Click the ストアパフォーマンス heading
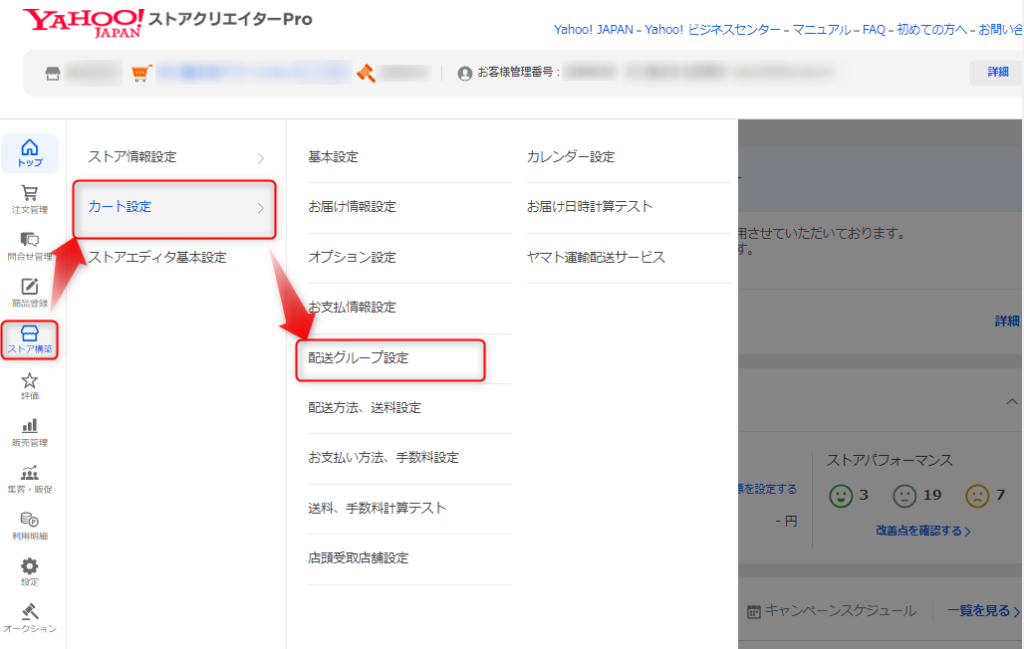Image resolution: width=1024 pixels, height=649 pixels. (889, 460)
